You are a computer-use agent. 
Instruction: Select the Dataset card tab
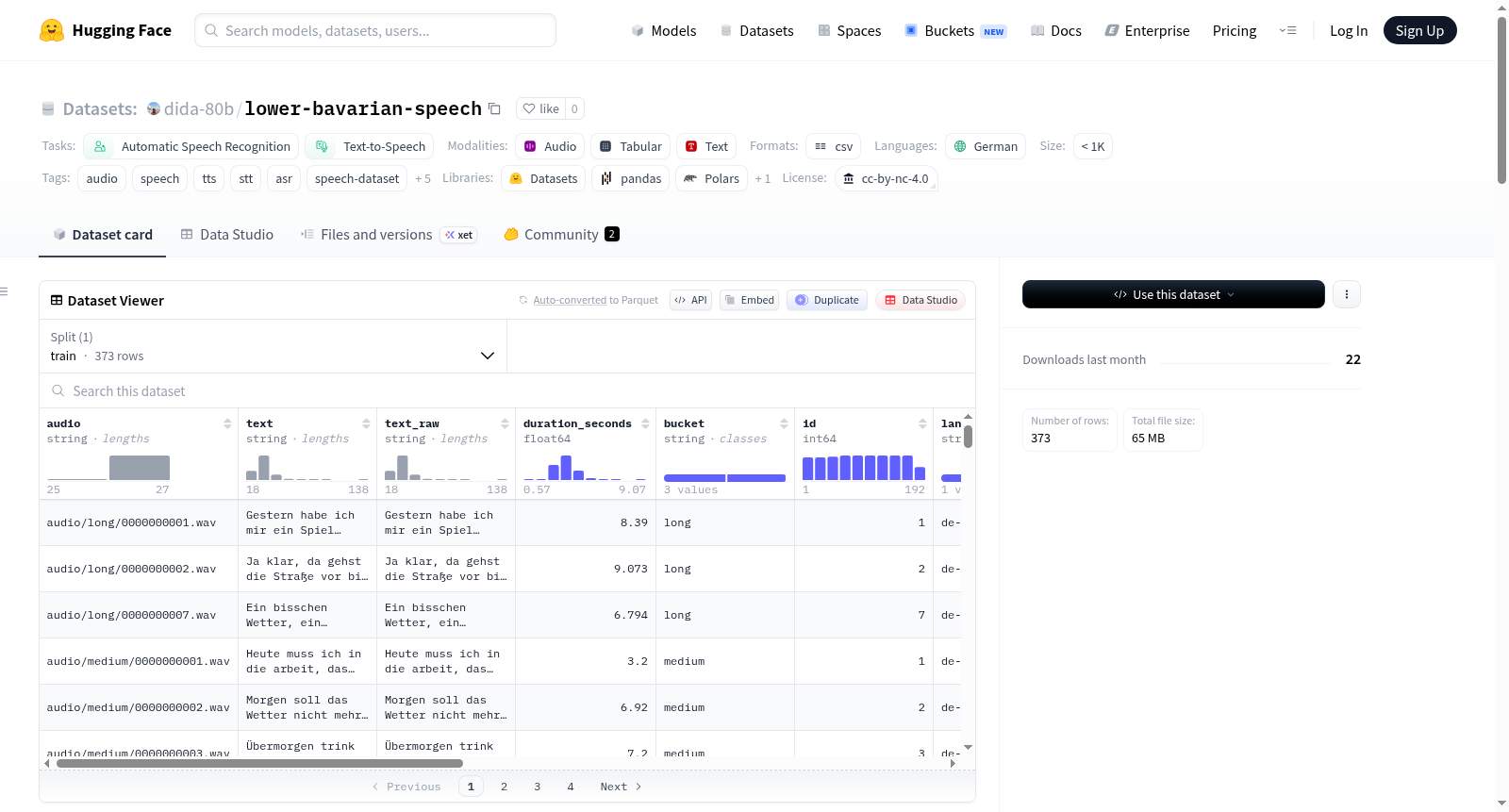(103, 234)
